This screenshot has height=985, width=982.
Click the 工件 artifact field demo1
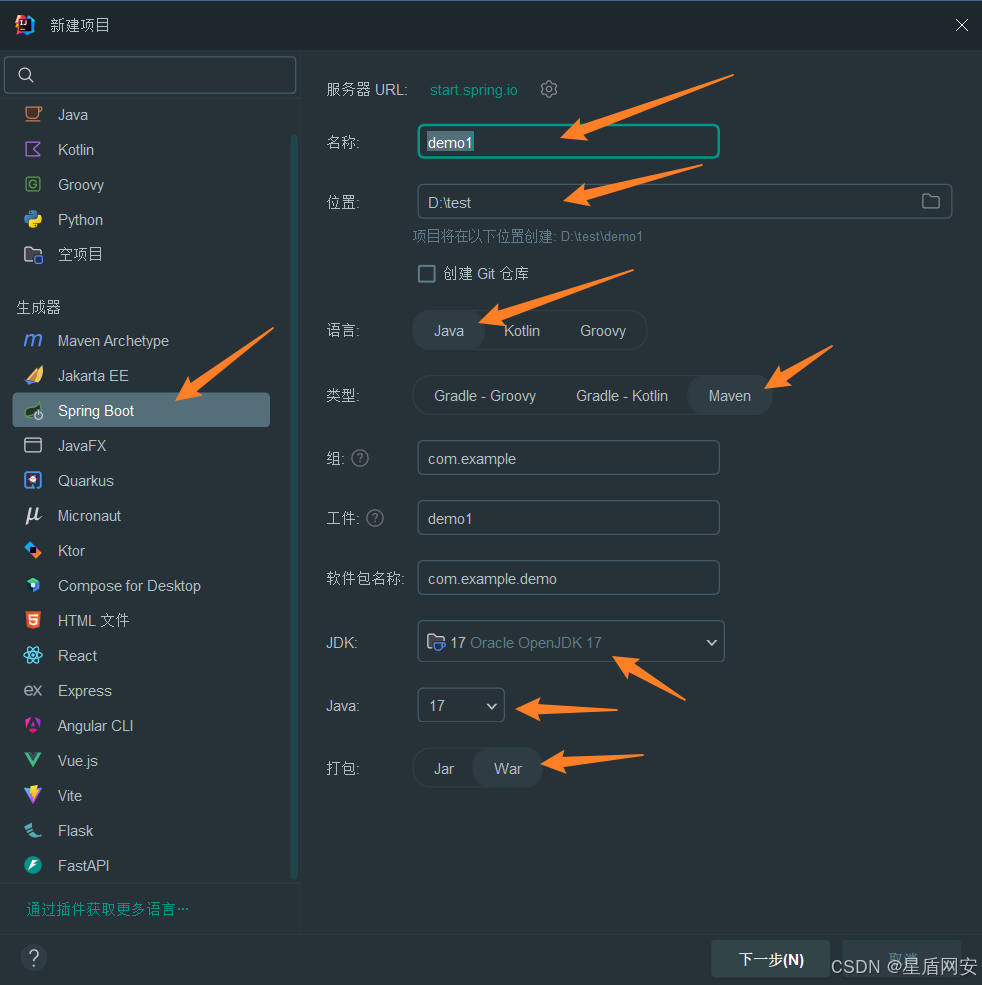coord(568,518)
